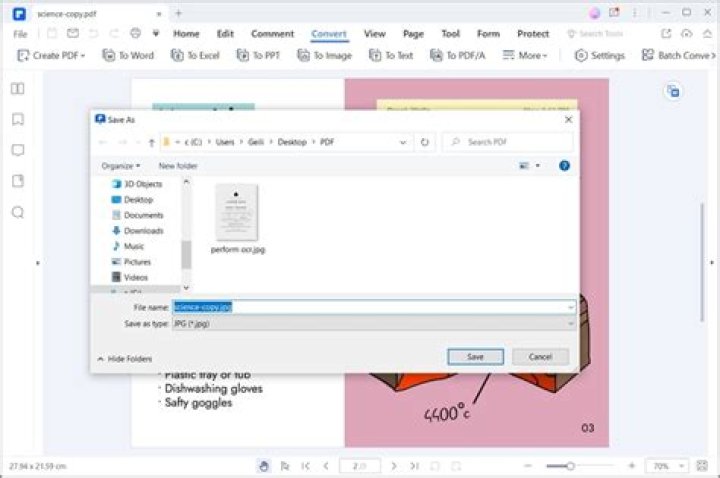This screenshot has height=478, width=720.
Task: Expand the More conversion options dropdown
Action: [523, 55]
